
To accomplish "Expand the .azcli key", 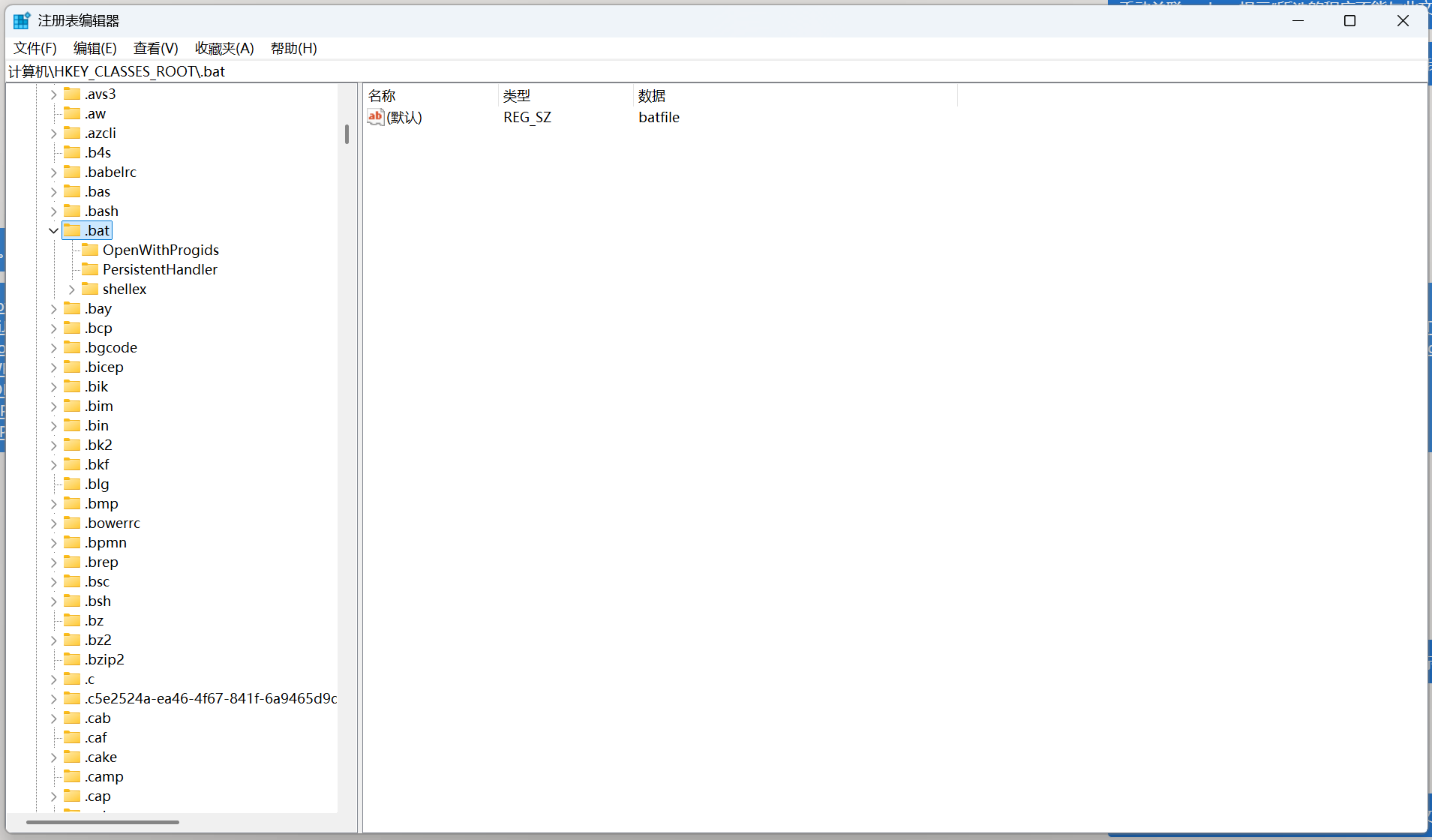I will 53,133.
